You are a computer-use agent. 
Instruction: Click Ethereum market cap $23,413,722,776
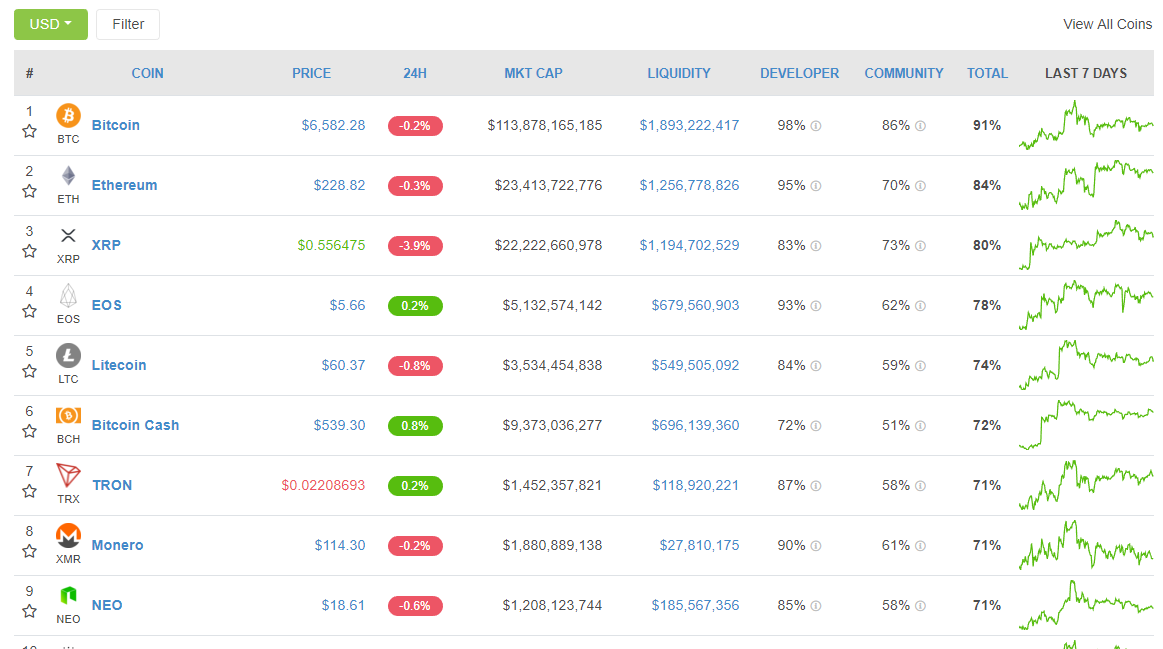coord(548,185)
